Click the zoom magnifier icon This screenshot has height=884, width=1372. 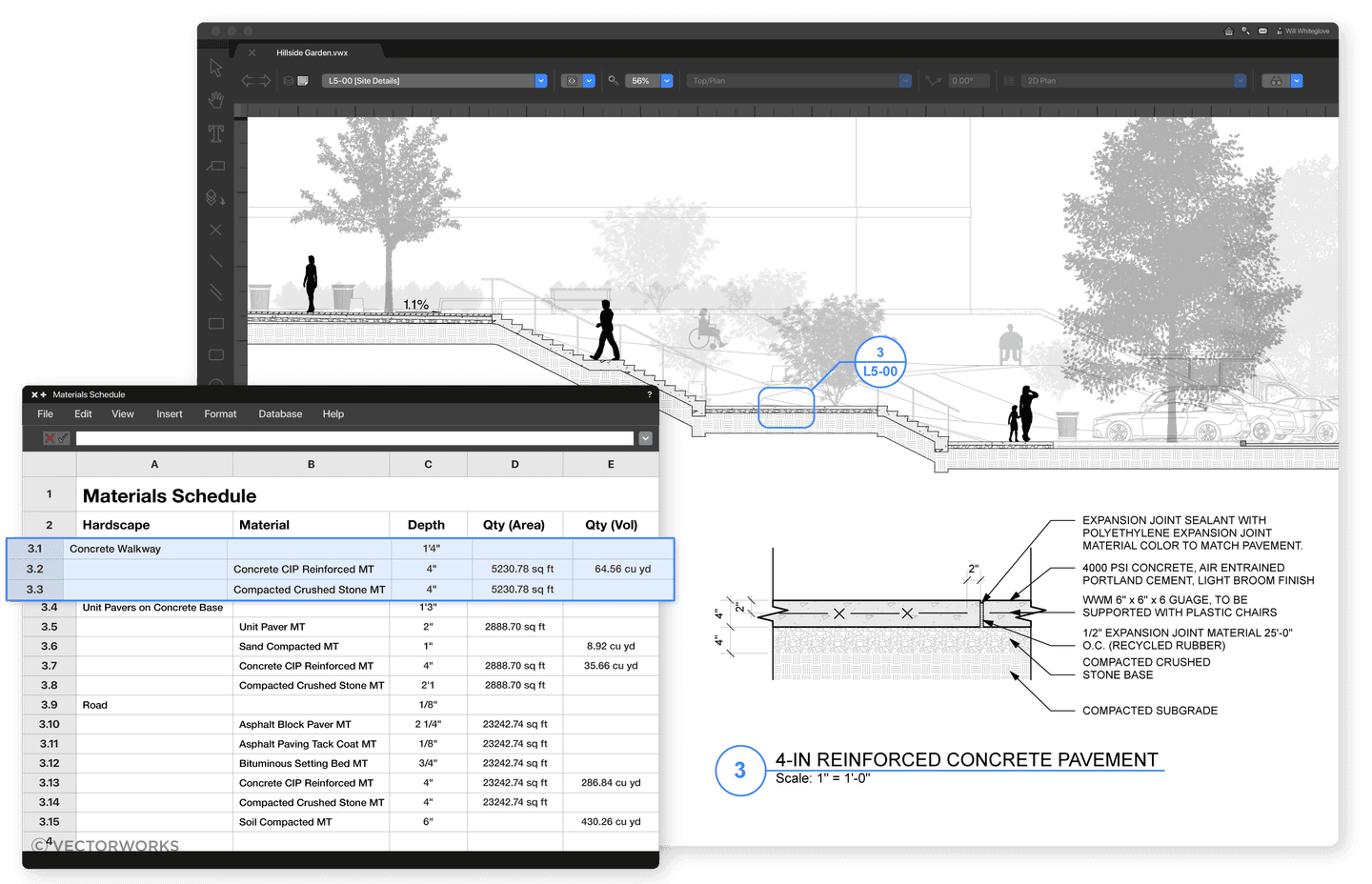[x=614, y=81]
